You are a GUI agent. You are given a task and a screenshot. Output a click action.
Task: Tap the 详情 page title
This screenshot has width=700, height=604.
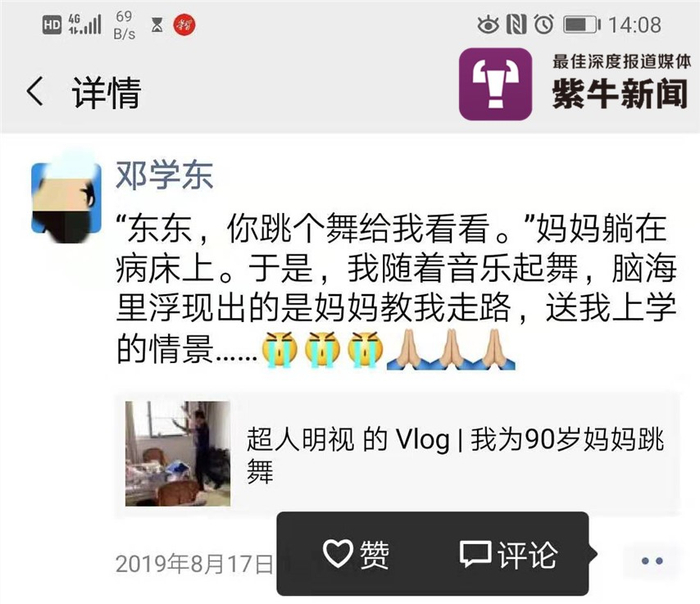107,92
